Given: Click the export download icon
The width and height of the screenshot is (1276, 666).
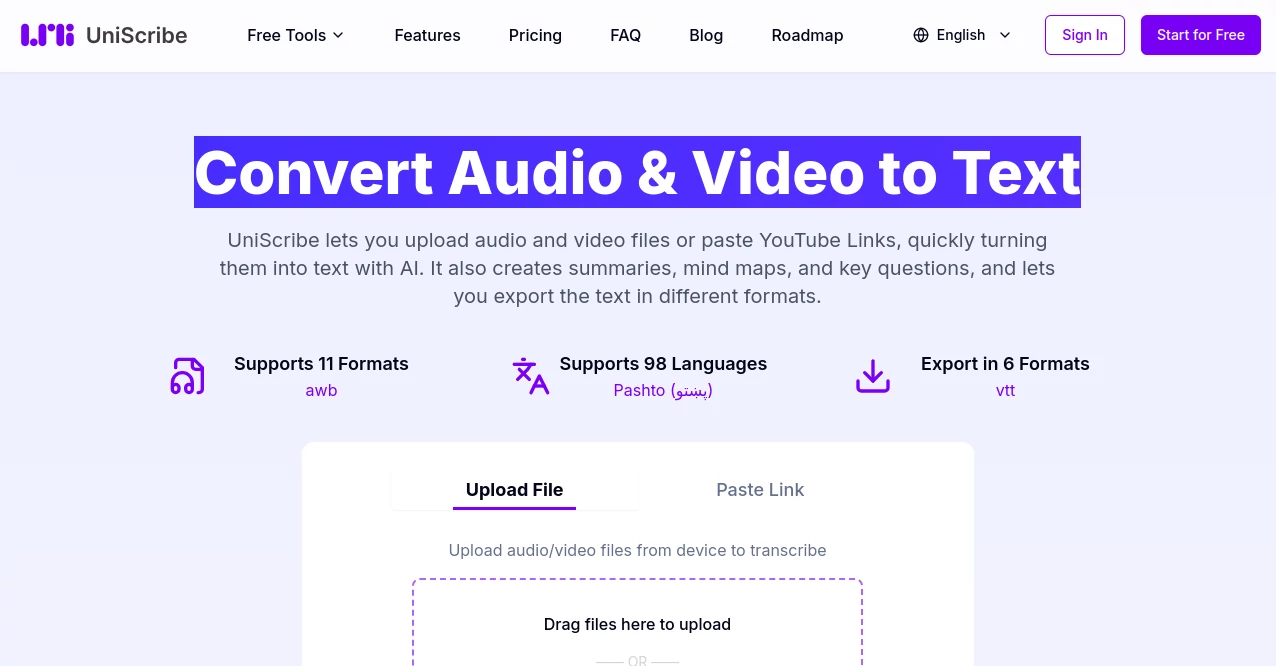Looking at the screenshot, I should (x=872, y=376).
